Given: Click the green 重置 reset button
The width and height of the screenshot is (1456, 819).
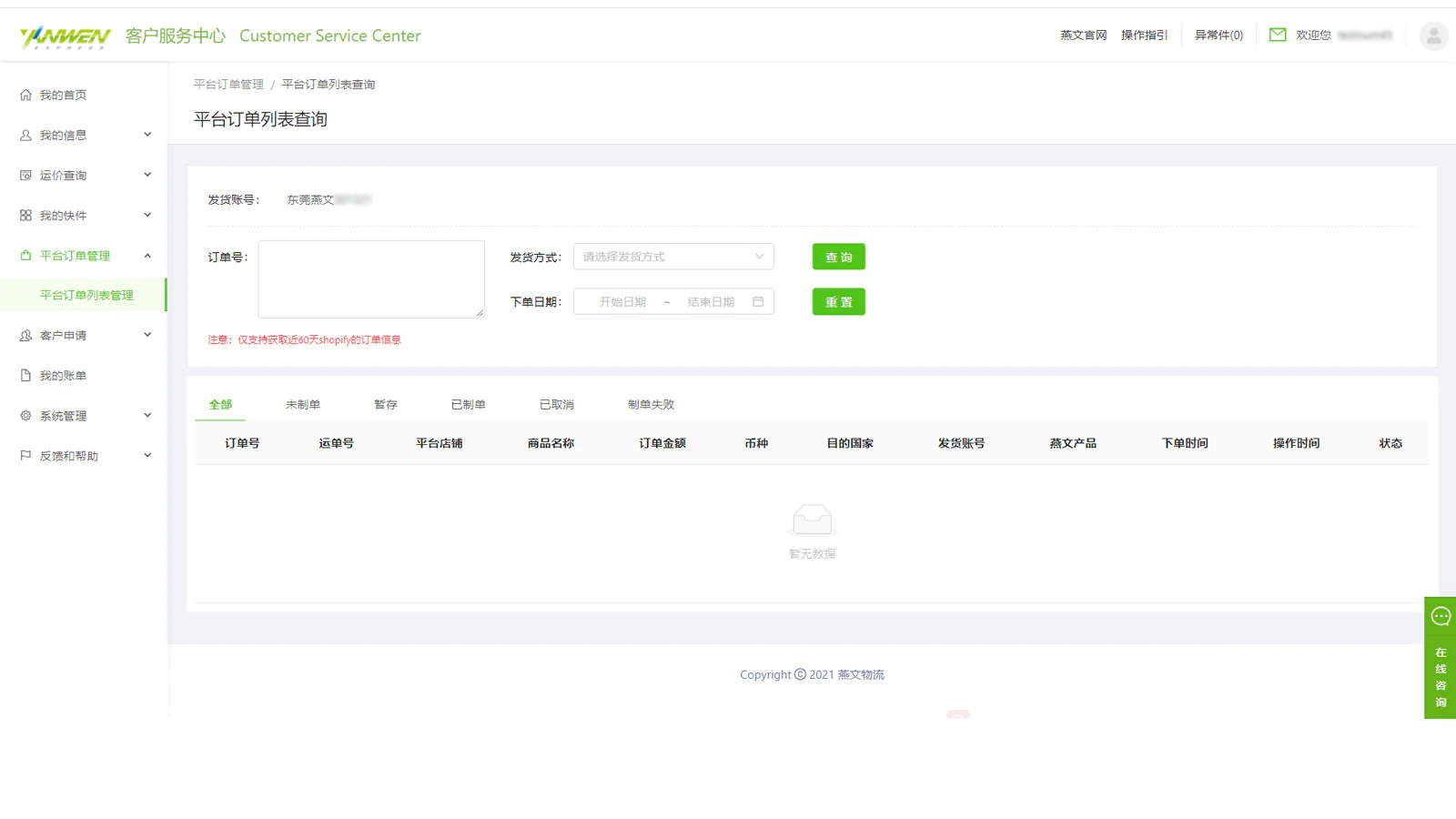Looking at the screenshot, I should [x=839, y=302].
